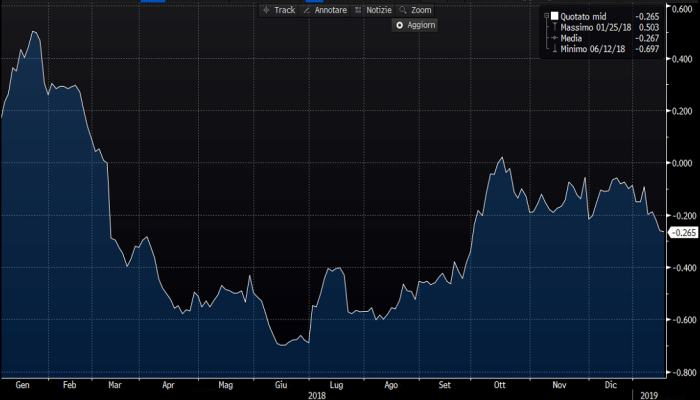Collapse the legend using its small box
The image size is (700, 400).
tap(545, 15)
